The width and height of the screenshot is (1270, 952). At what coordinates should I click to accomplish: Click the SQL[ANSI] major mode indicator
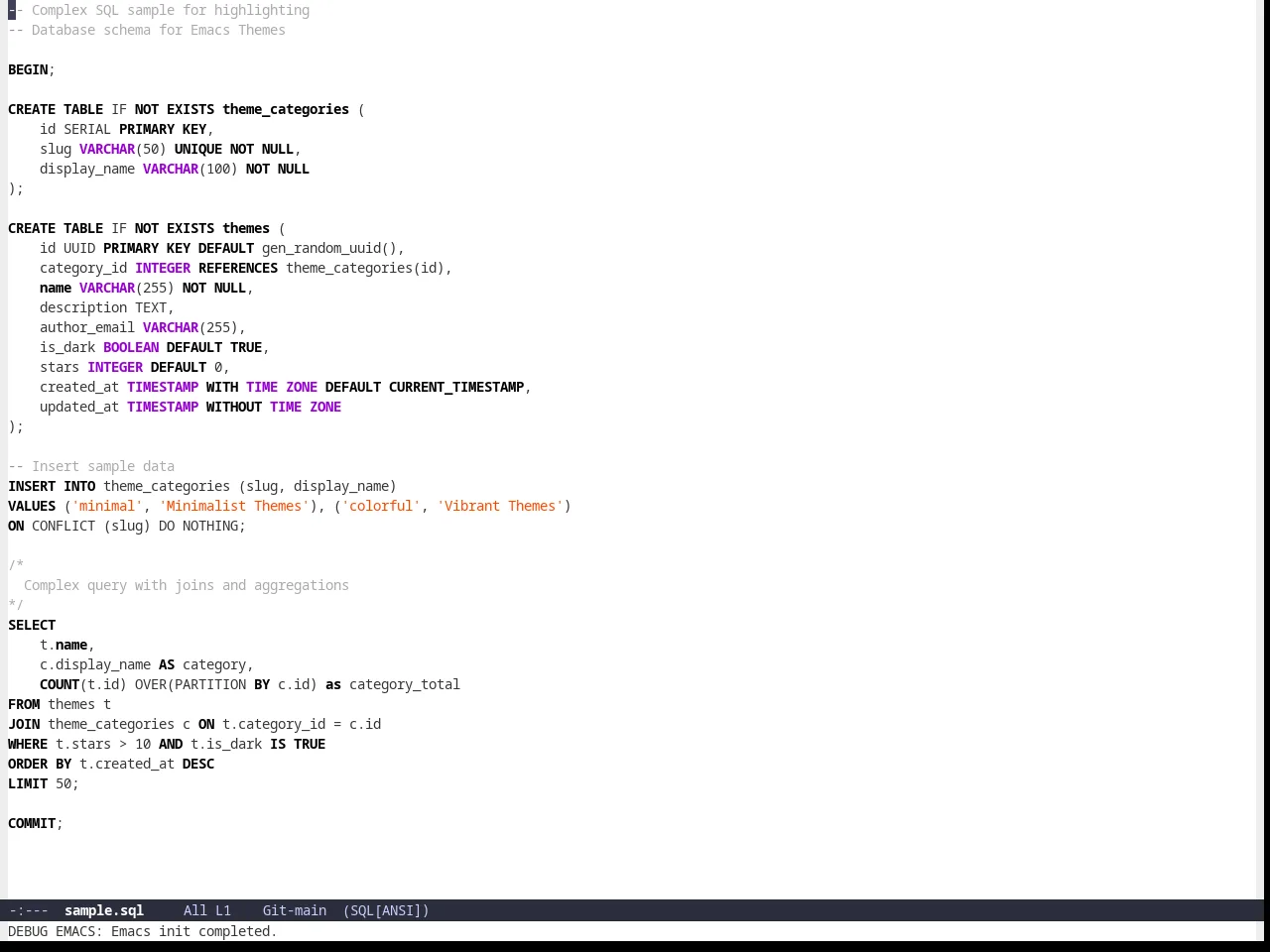tap(386, 910)
